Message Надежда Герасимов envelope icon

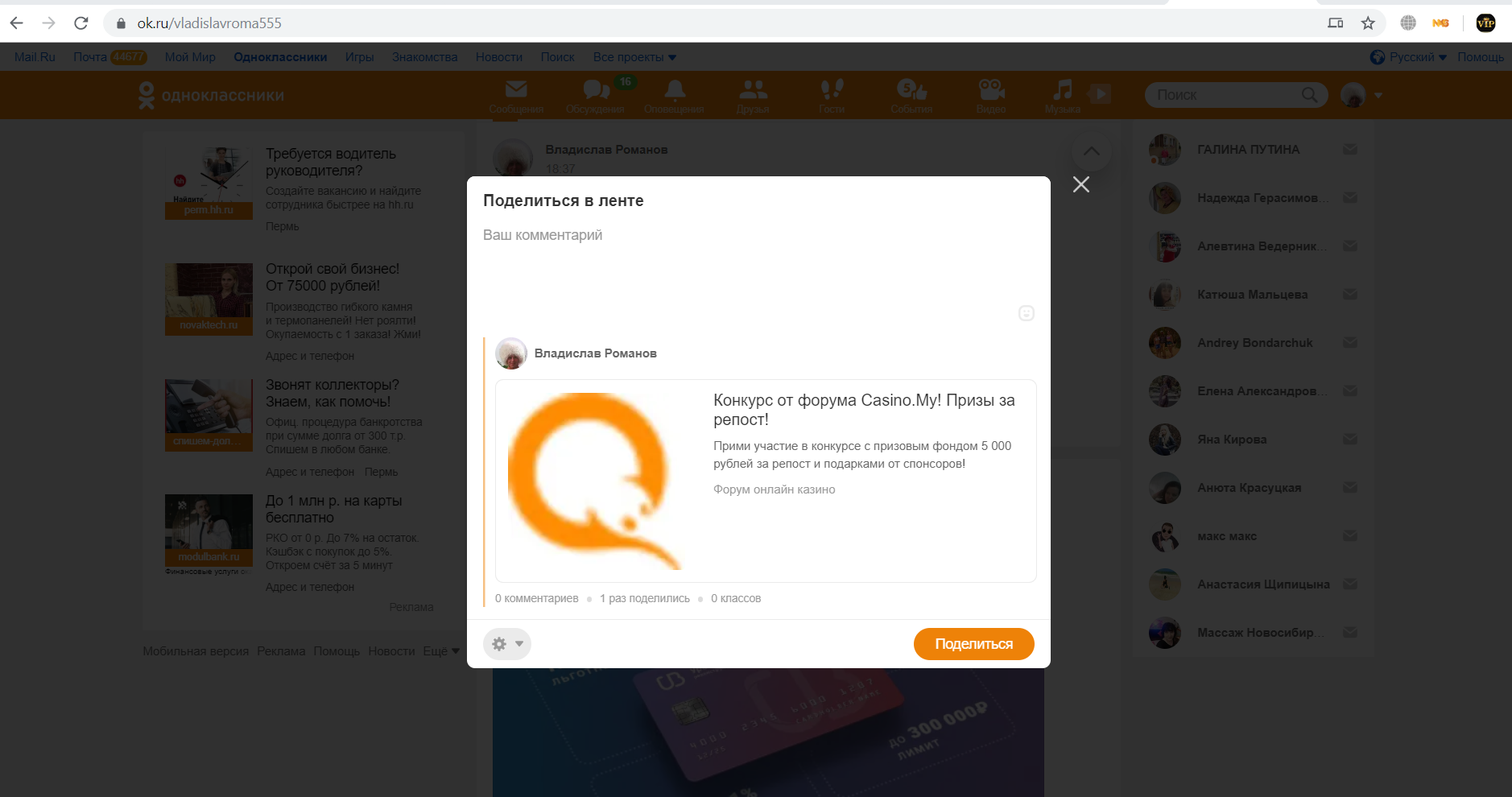[x=1350, y=198]
